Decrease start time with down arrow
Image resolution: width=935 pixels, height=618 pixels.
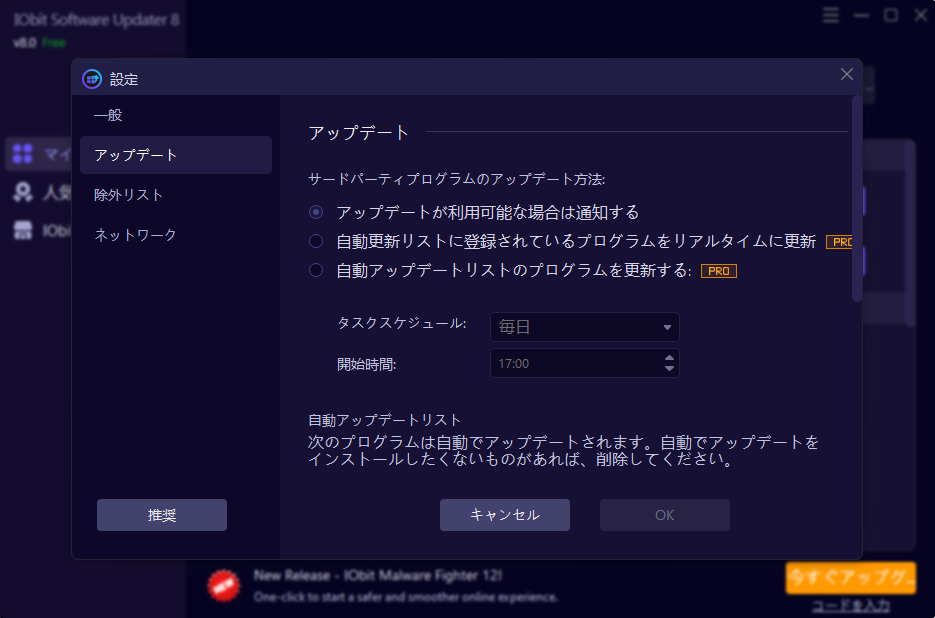(x=669, y=369)
